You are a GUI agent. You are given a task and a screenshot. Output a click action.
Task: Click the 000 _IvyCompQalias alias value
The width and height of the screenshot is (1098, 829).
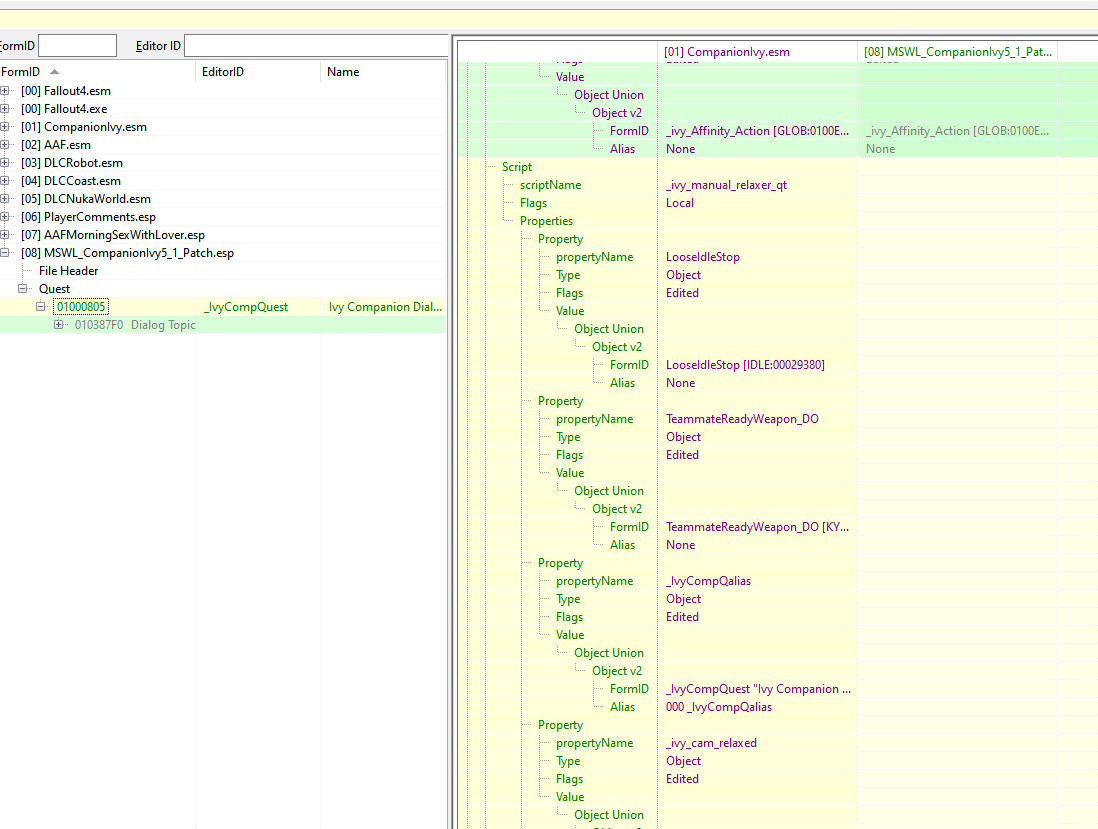718,707
